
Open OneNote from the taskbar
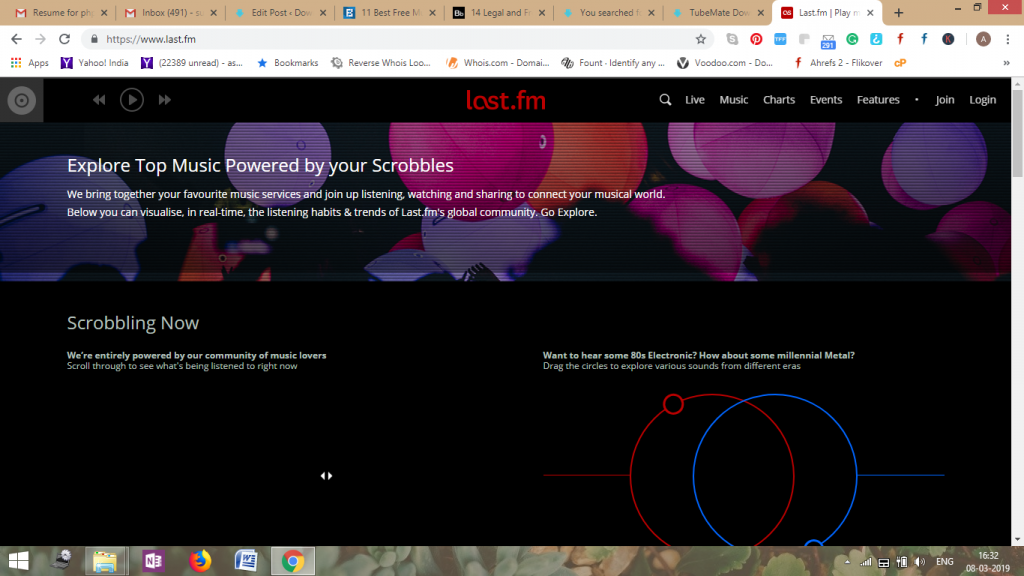[153, 561]
